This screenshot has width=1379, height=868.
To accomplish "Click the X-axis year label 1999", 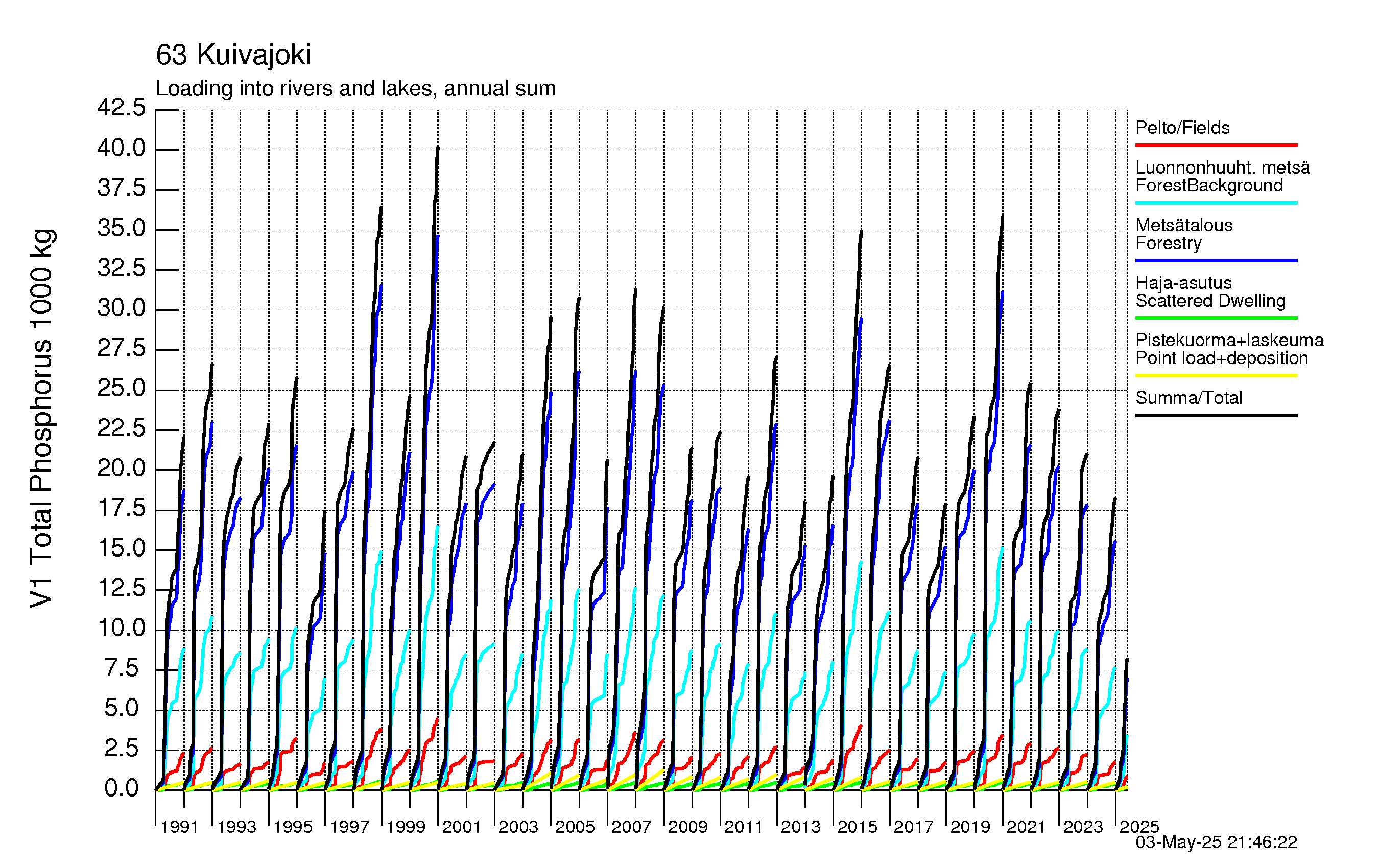I will pos(406,827).
